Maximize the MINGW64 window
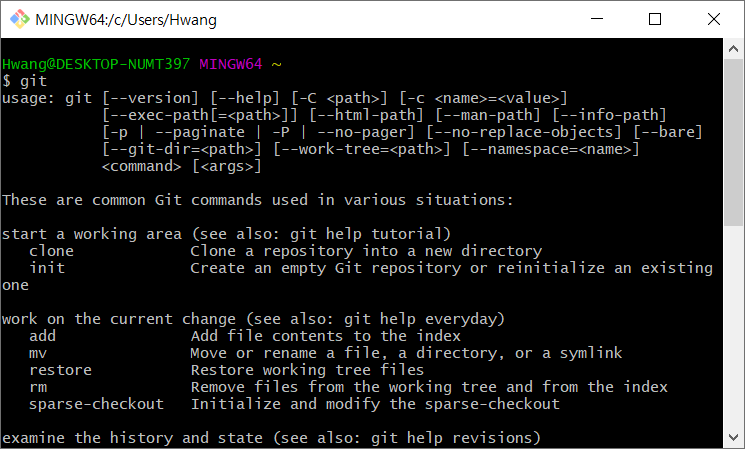Screen dimensions: 745x449 tap(655, 19)
